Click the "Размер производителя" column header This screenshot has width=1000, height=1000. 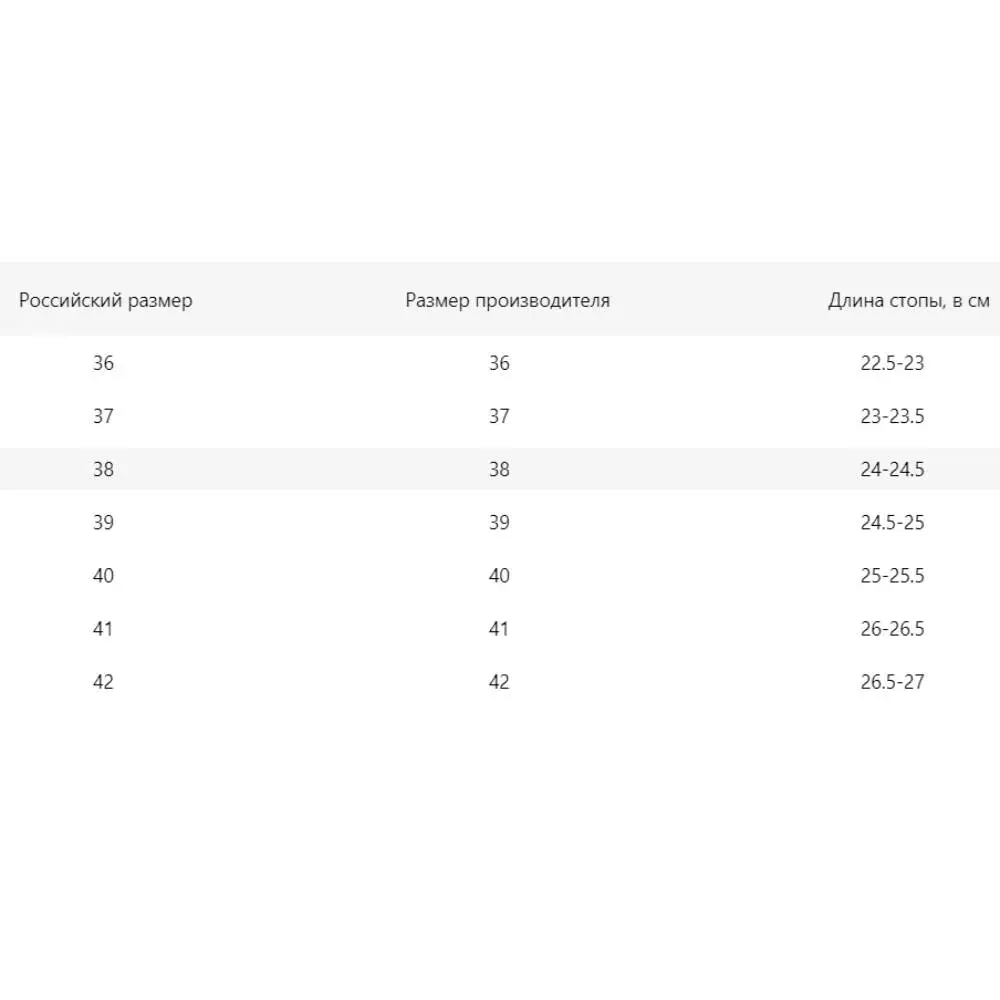[x=507, y=300]
